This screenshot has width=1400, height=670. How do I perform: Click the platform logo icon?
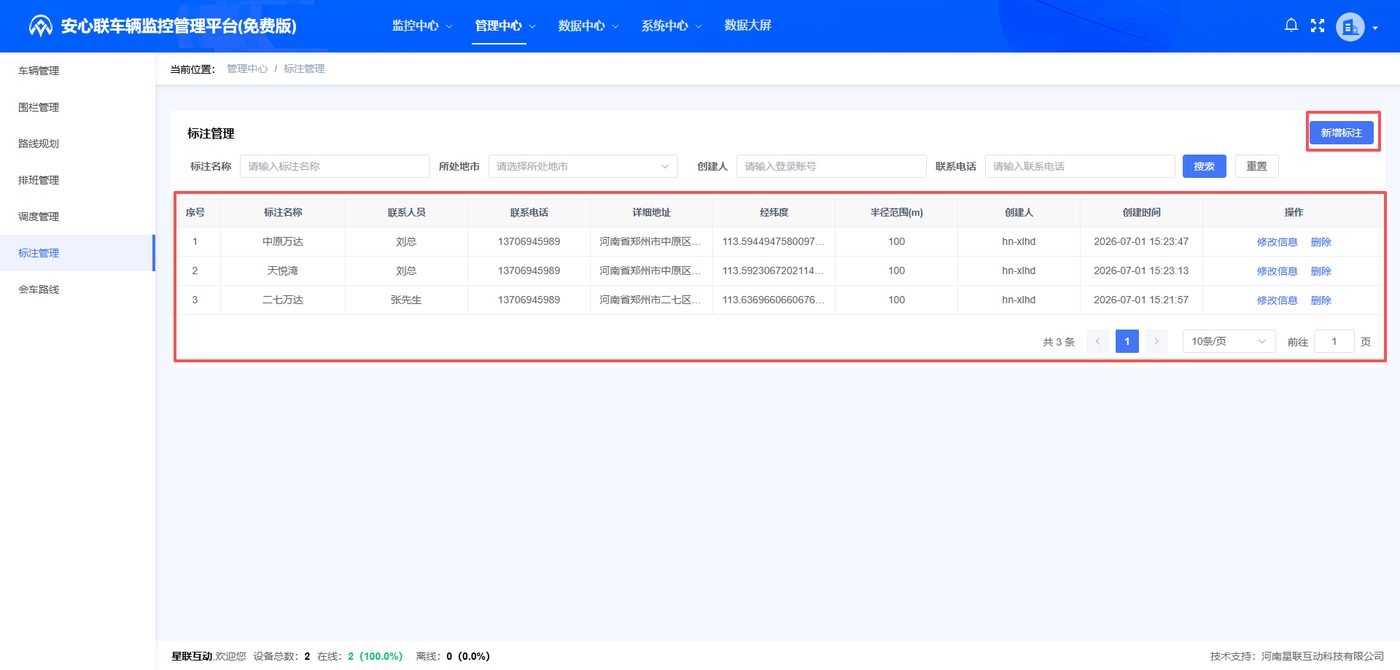coord(40,26)
